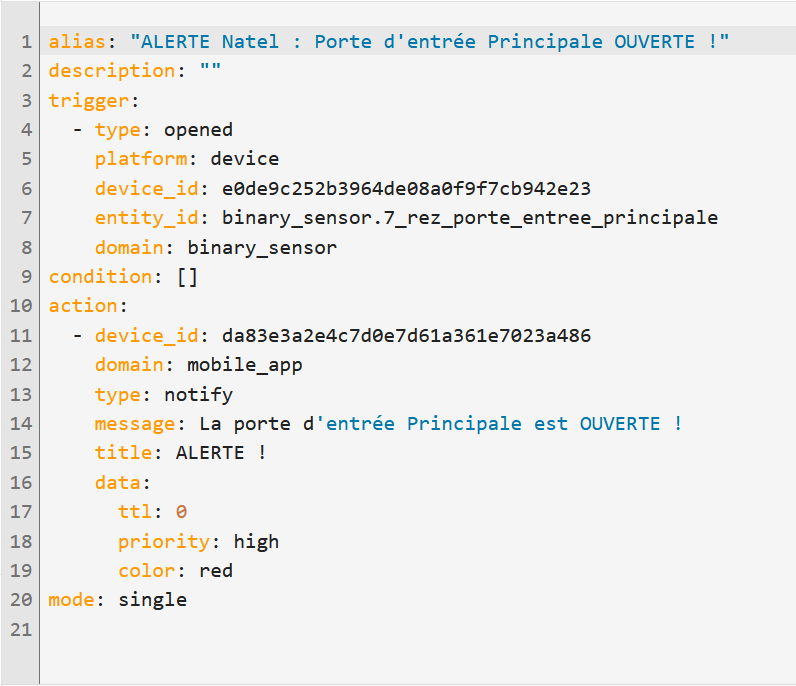Click the notify type value
The width and height of the screenshot is (796, 686).
pos(198,395)
